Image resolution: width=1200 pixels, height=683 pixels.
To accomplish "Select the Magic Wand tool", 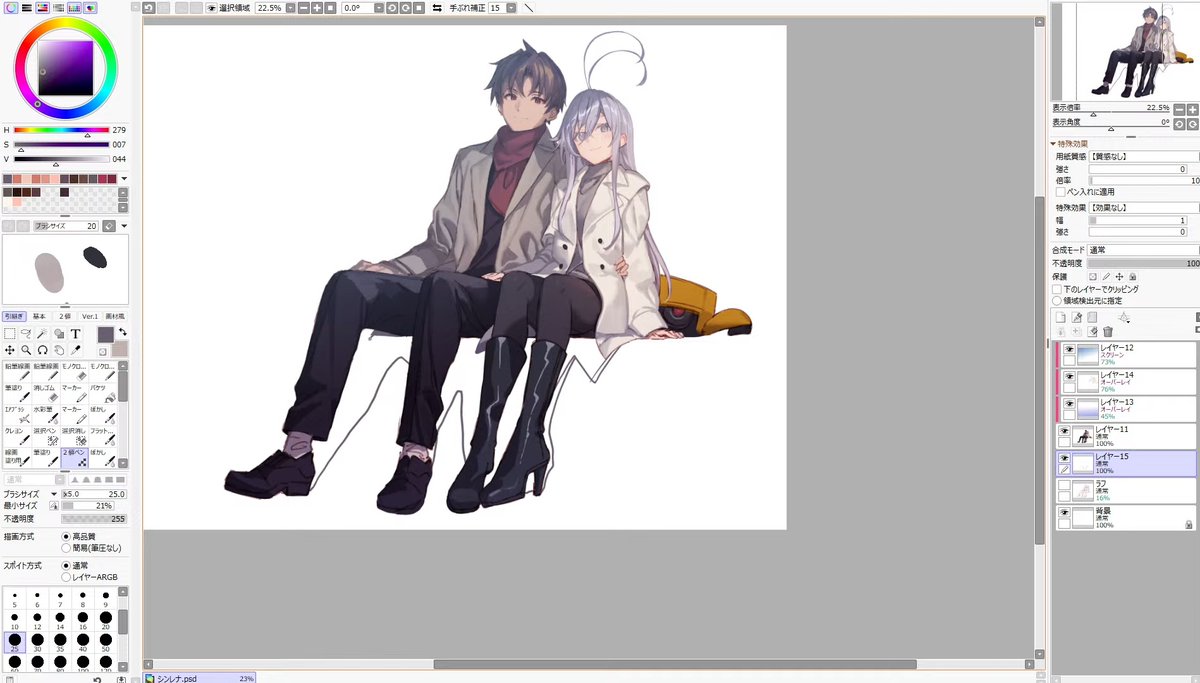I will point(44,333).
